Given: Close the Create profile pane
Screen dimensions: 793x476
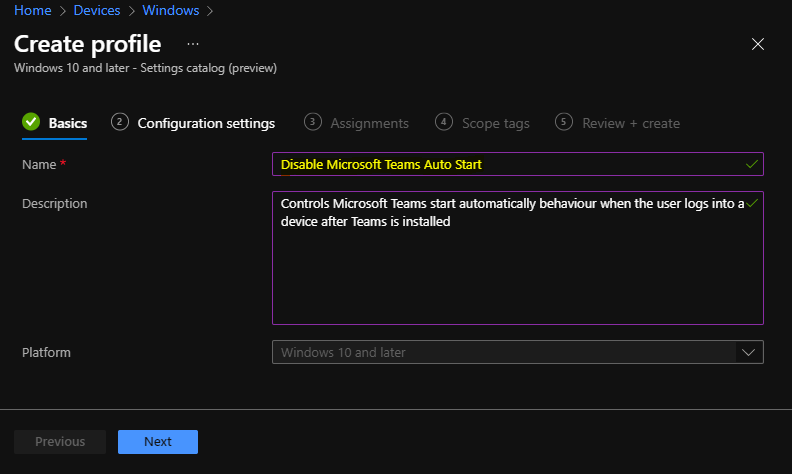Looking at the screenshot, I should pos(757,44).
